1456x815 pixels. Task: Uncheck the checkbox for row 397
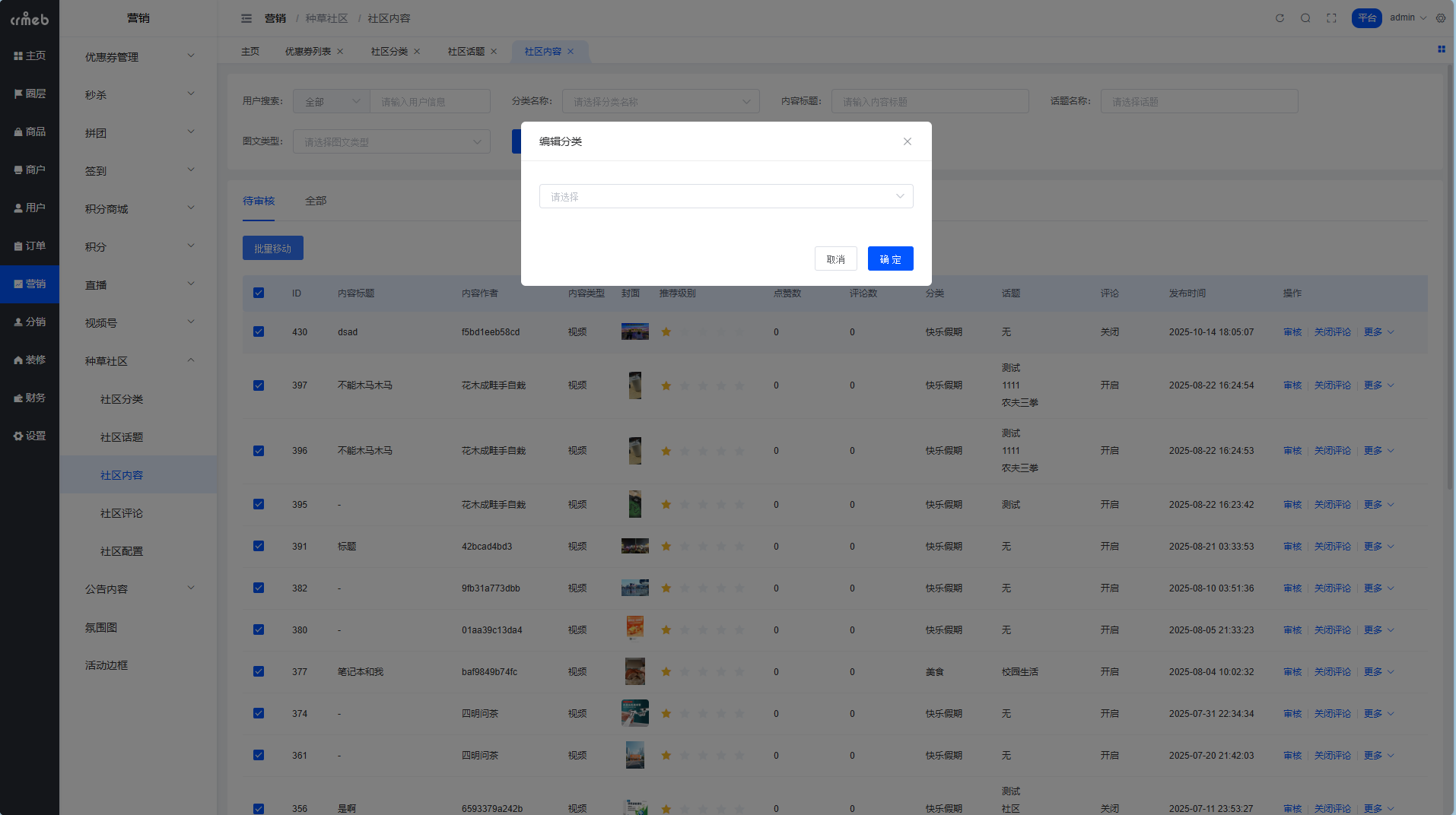click(259, 385)
